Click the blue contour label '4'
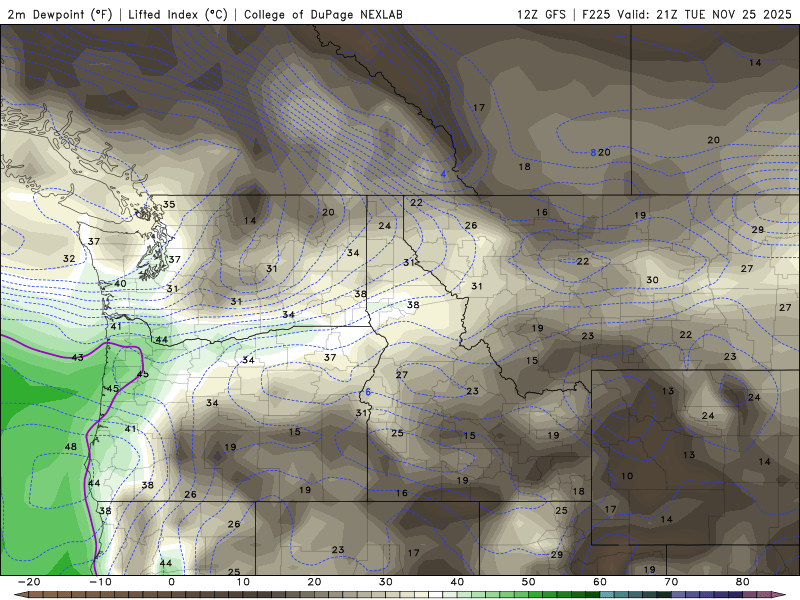Viewport: 800px width, 600px height. click(x=443, y=174)
